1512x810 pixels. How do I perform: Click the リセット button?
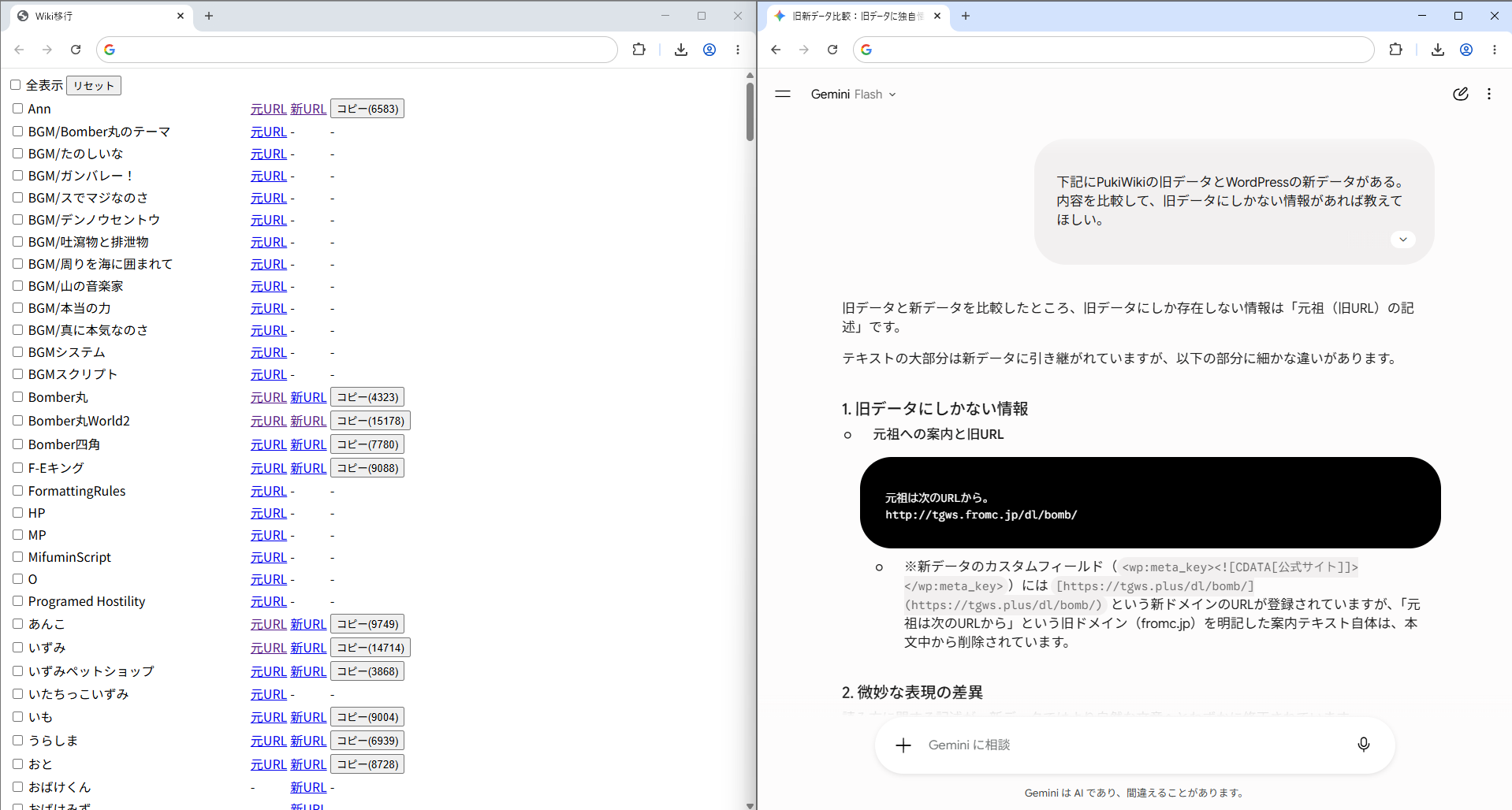94,85
